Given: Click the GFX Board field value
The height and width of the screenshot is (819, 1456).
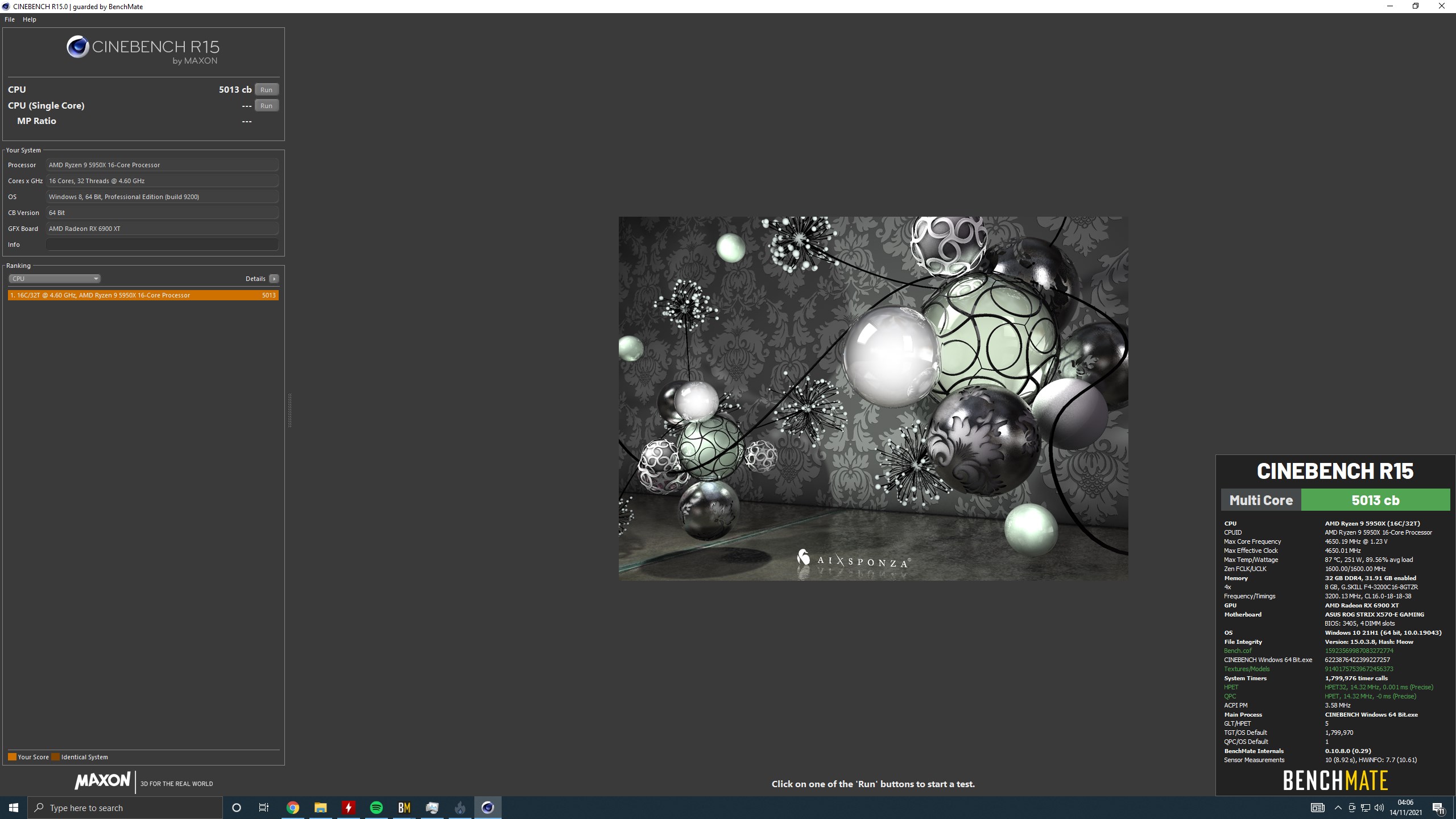Looking at the screenshot, I should coord(162,229).
